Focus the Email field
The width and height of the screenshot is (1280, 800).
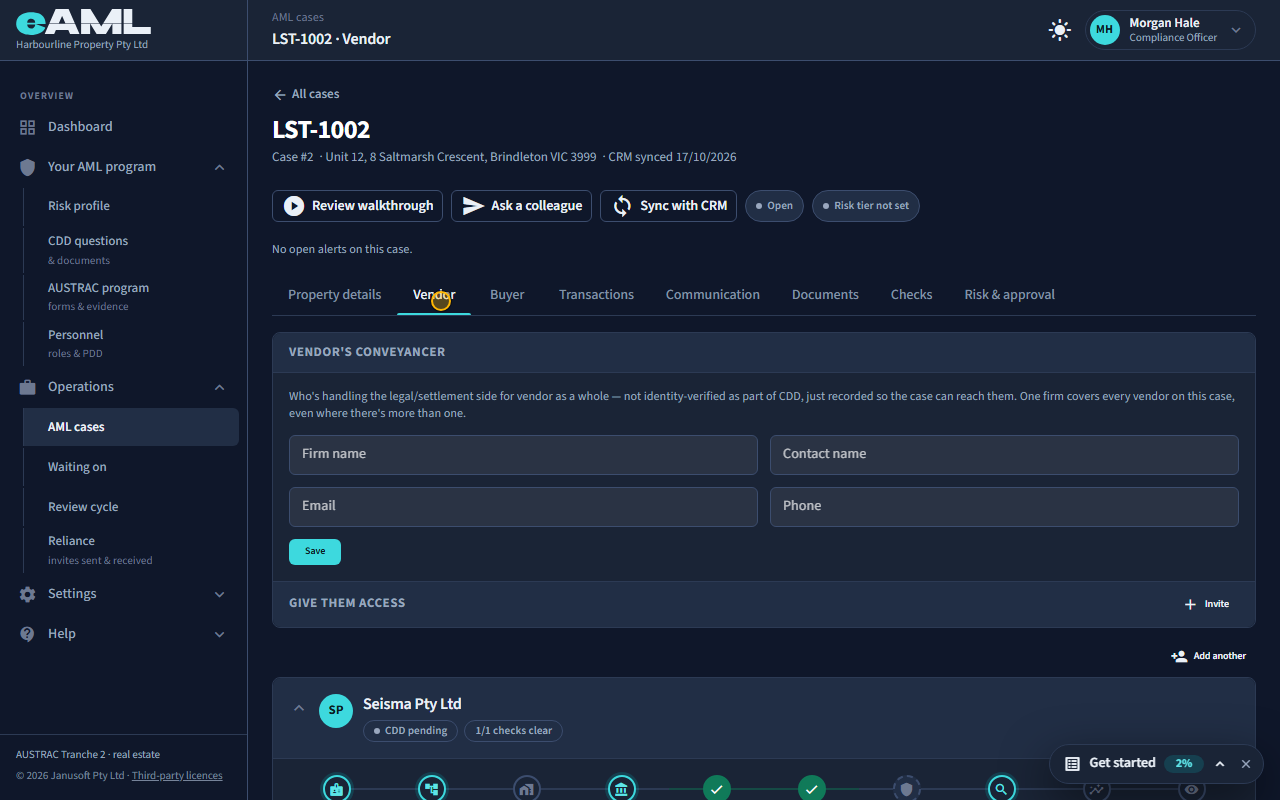[x=523, y=507]
